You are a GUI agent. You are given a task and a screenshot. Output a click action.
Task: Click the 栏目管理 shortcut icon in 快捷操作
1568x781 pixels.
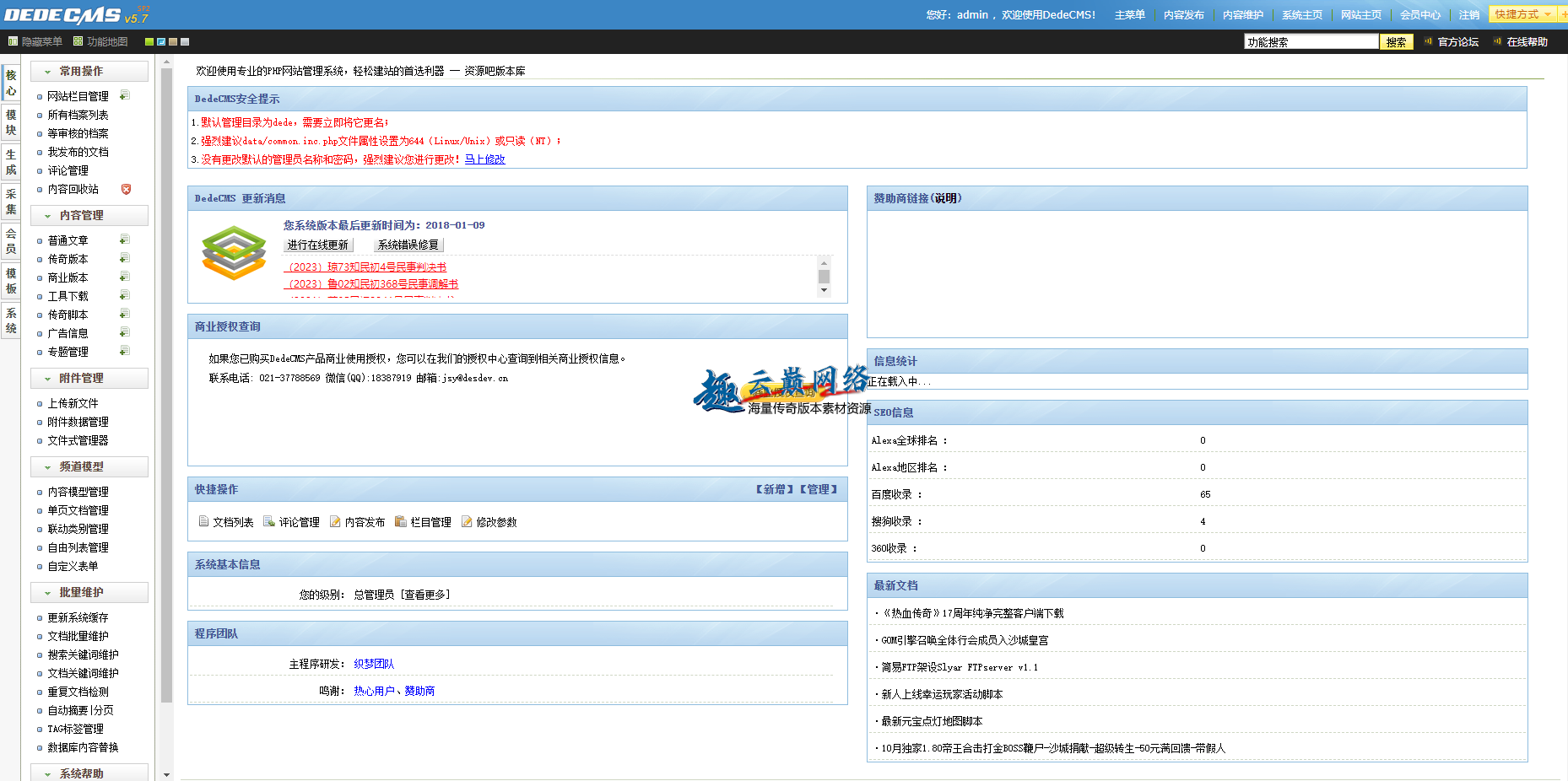click(x=401, y=521)
